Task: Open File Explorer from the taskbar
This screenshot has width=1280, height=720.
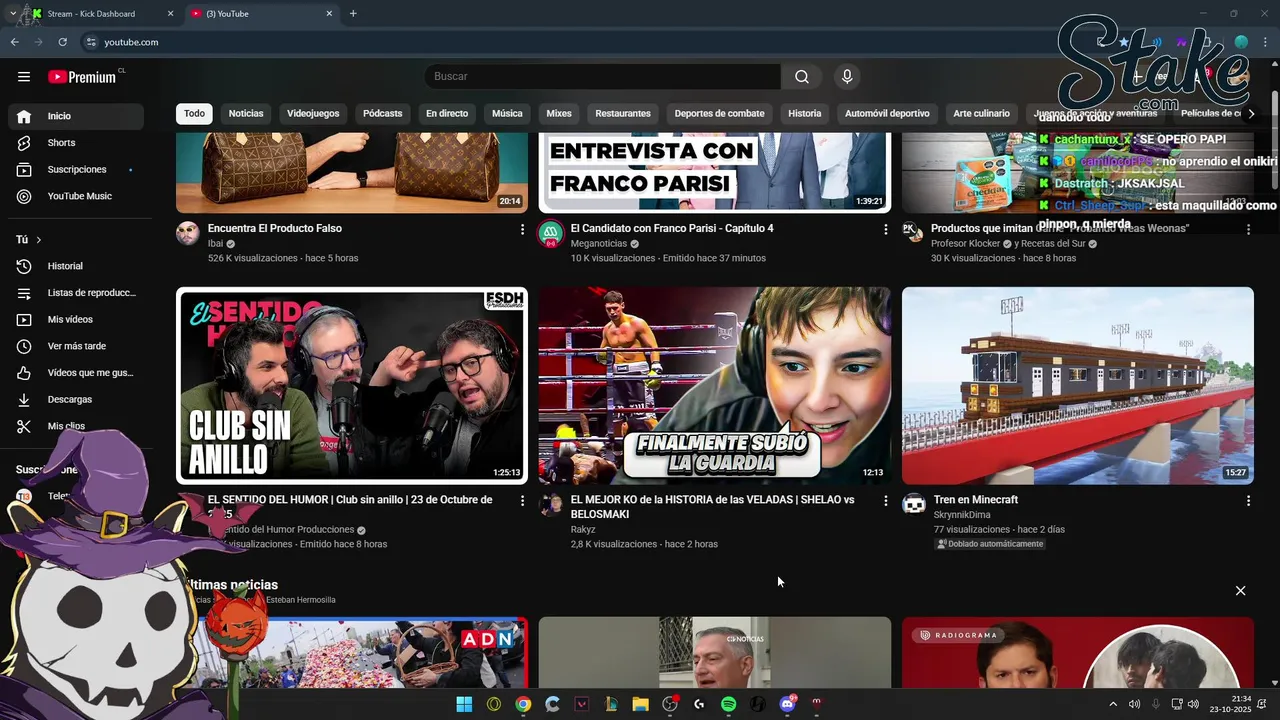Action: pyautogui.click(x=640, y=704)
